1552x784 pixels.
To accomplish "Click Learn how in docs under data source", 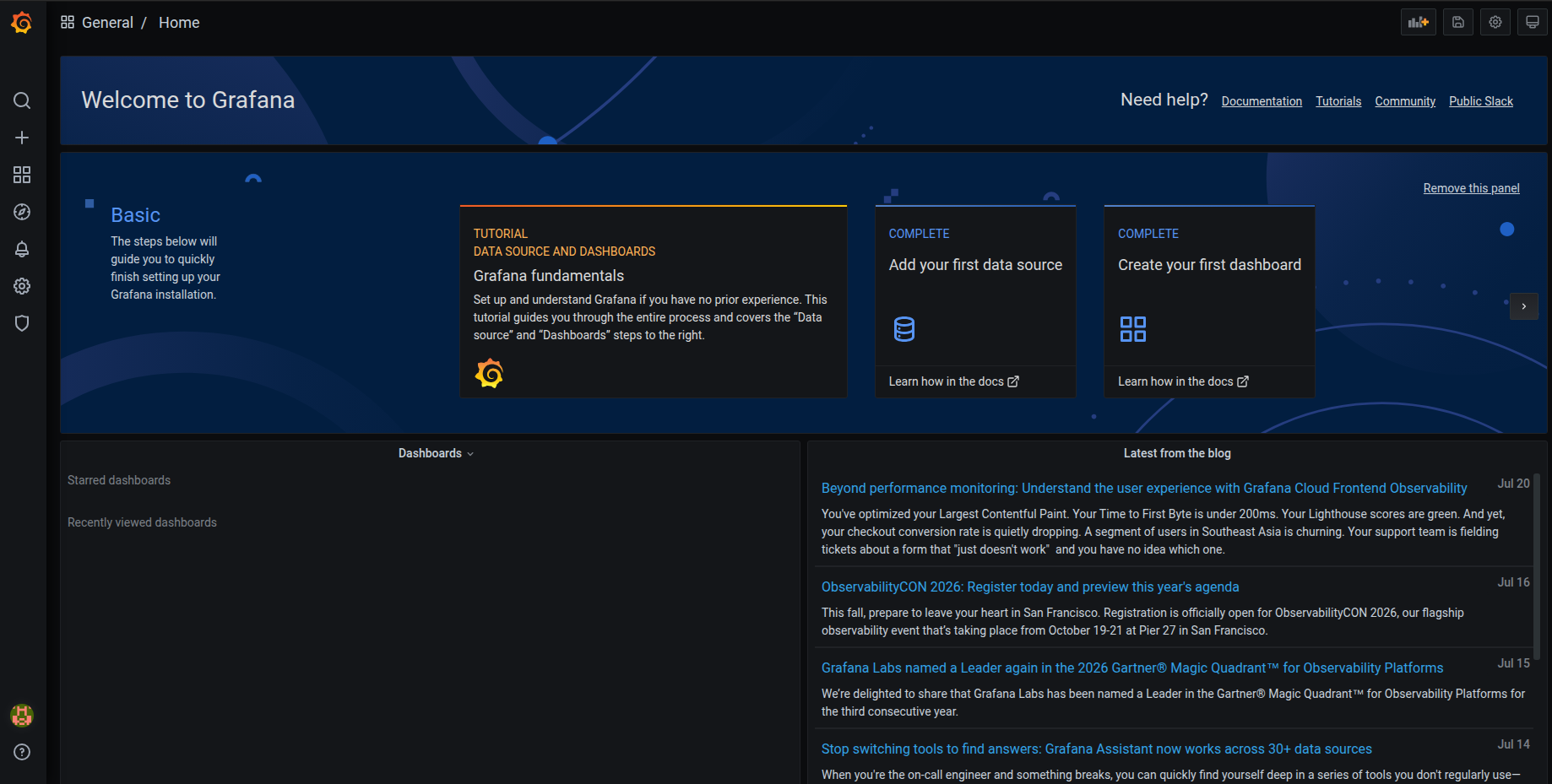I will click(953, 381).
